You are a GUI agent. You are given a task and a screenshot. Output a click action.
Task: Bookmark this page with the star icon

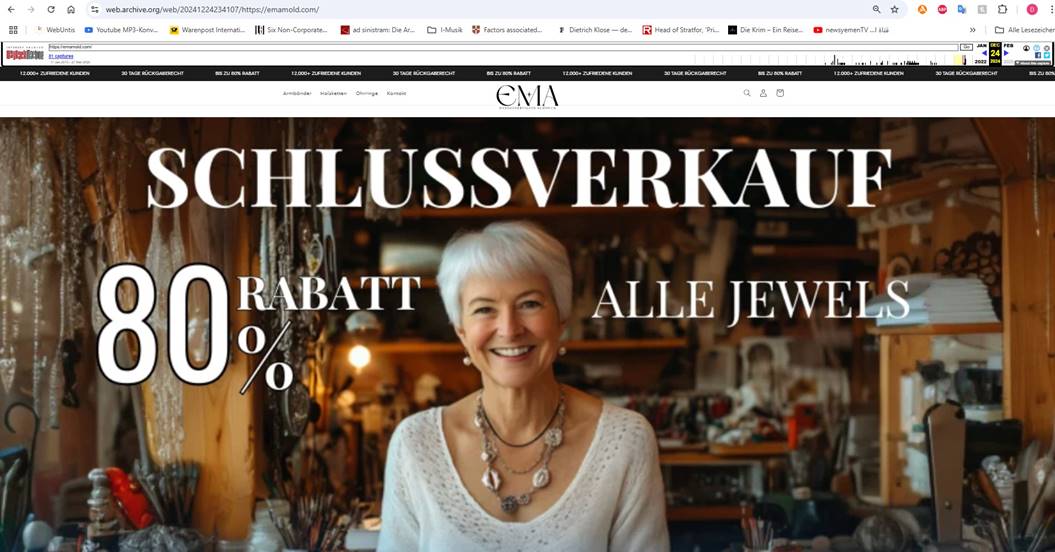[894, 9]
